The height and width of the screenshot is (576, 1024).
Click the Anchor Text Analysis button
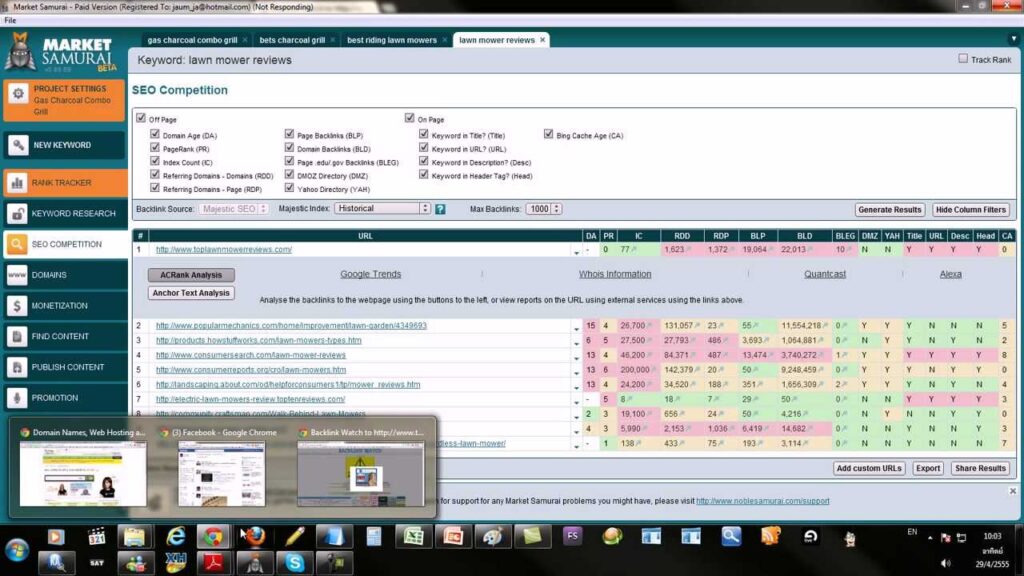coord(191,293)
